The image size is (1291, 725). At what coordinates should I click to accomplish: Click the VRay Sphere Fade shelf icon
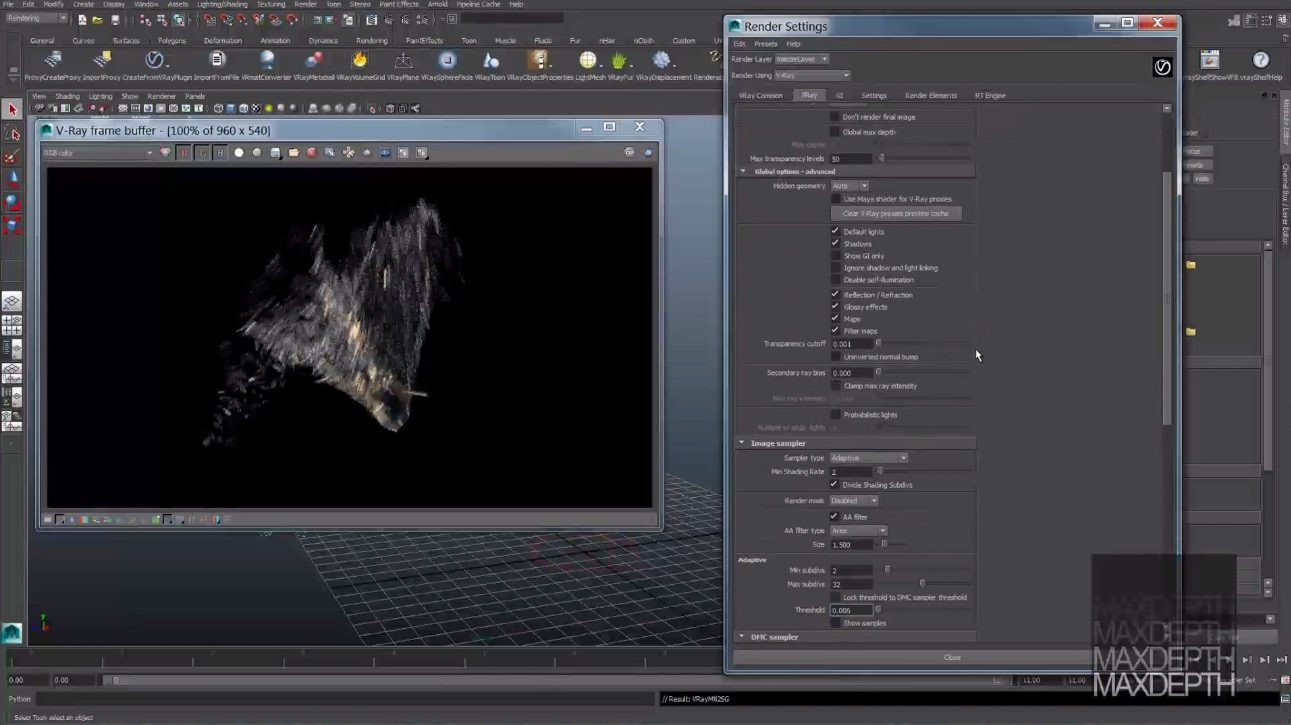447,60
